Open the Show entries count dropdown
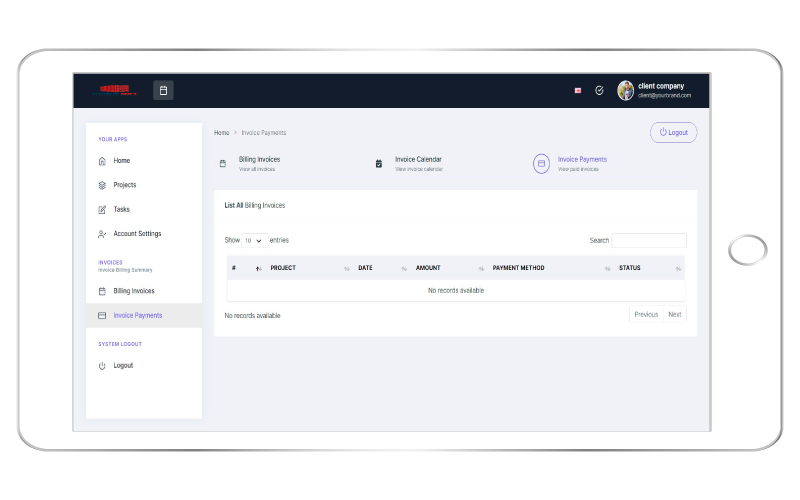 pos(254,240)
